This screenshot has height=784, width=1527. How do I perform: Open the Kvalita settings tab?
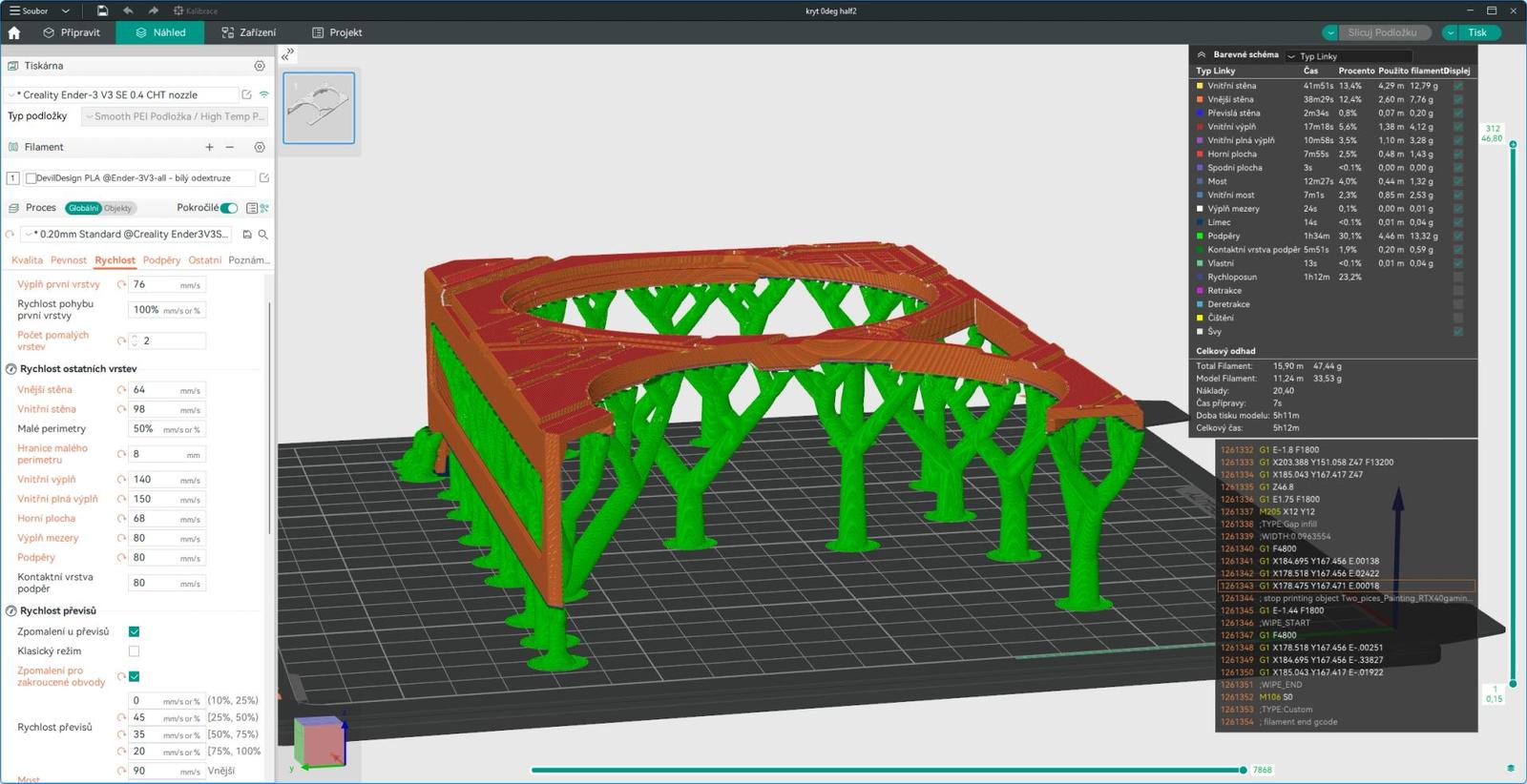tap(27, 260)
